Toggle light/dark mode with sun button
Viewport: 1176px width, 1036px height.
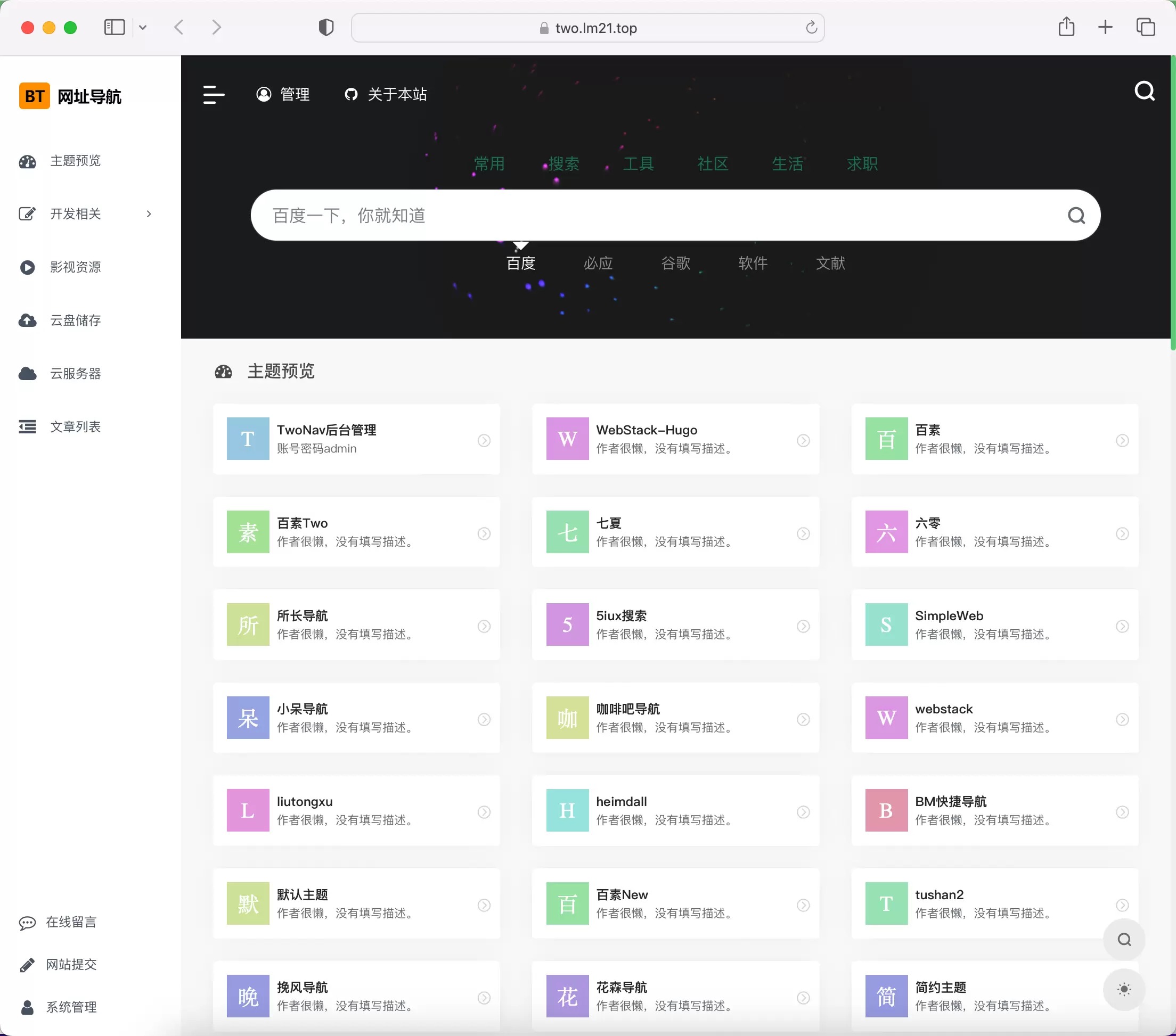click(x=1124, y=989)
